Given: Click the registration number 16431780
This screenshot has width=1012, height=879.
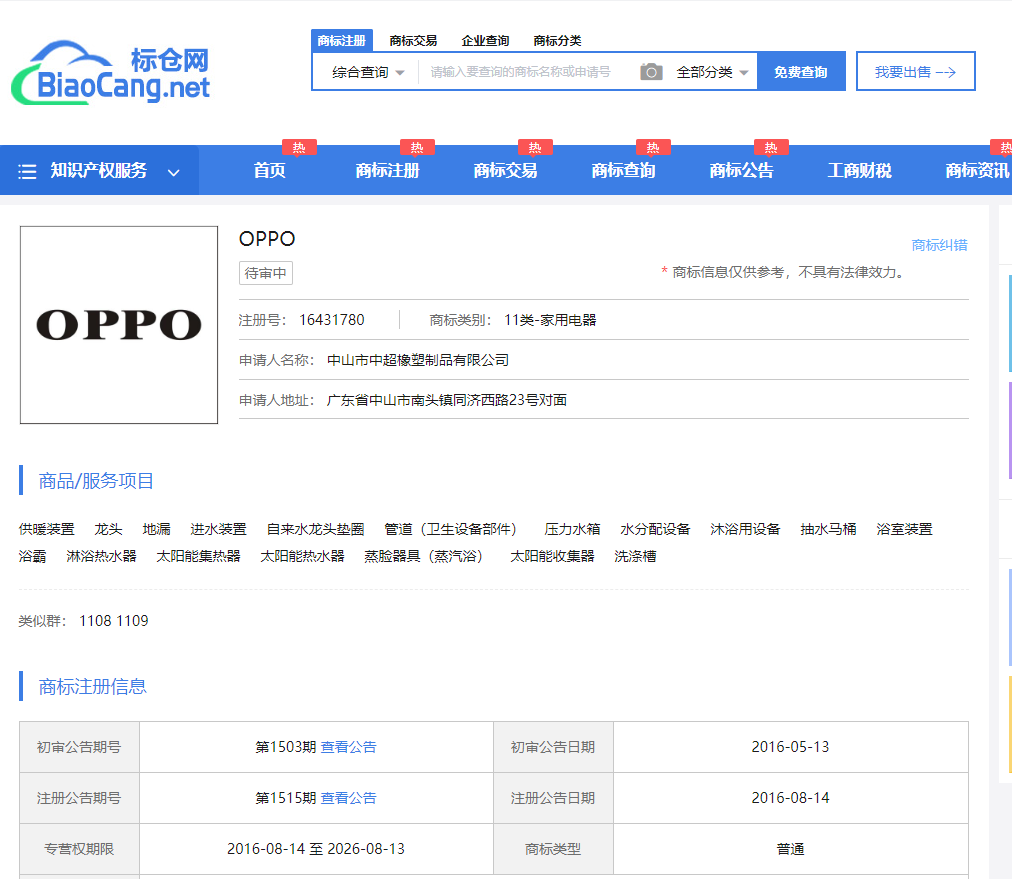Looking at the screenshot, I should [x=332, y=320].
